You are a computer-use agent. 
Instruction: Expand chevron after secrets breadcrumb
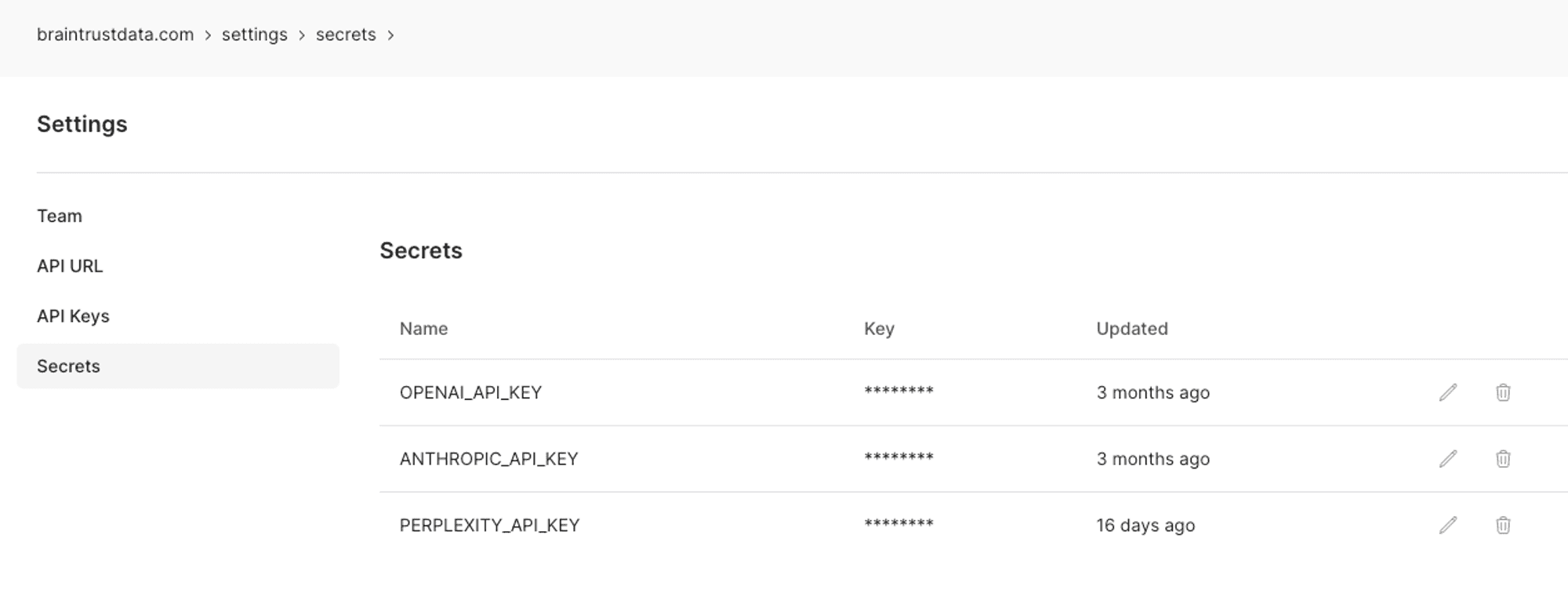[x=390, y=35]
